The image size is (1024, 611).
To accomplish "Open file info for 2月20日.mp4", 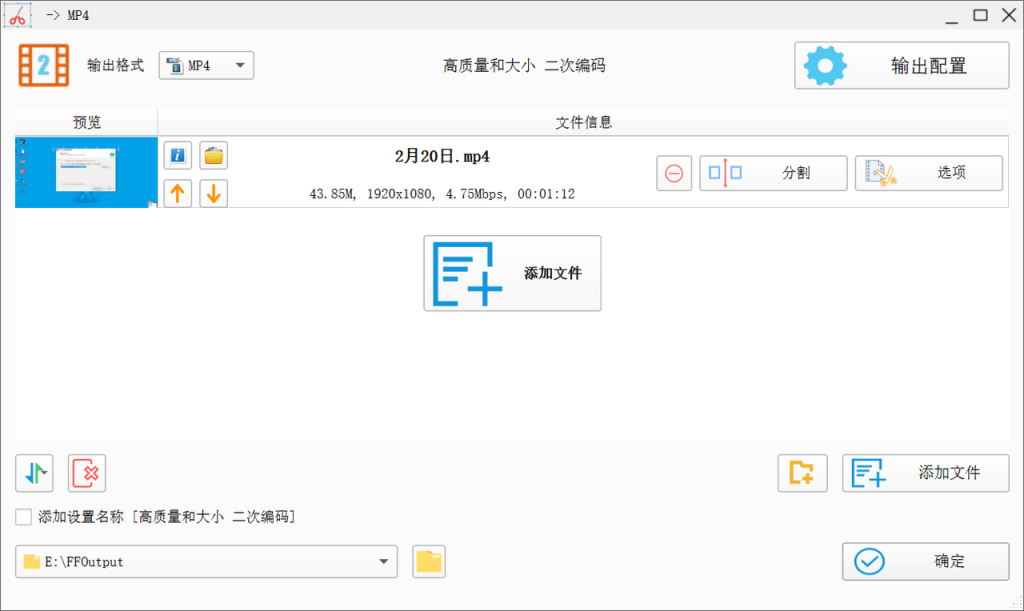I will 177,155.
